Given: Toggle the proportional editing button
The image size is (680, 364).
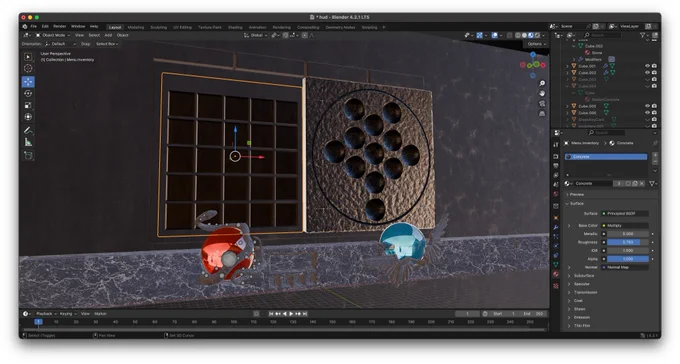Looking at the screenshot, I should [305, 35].
